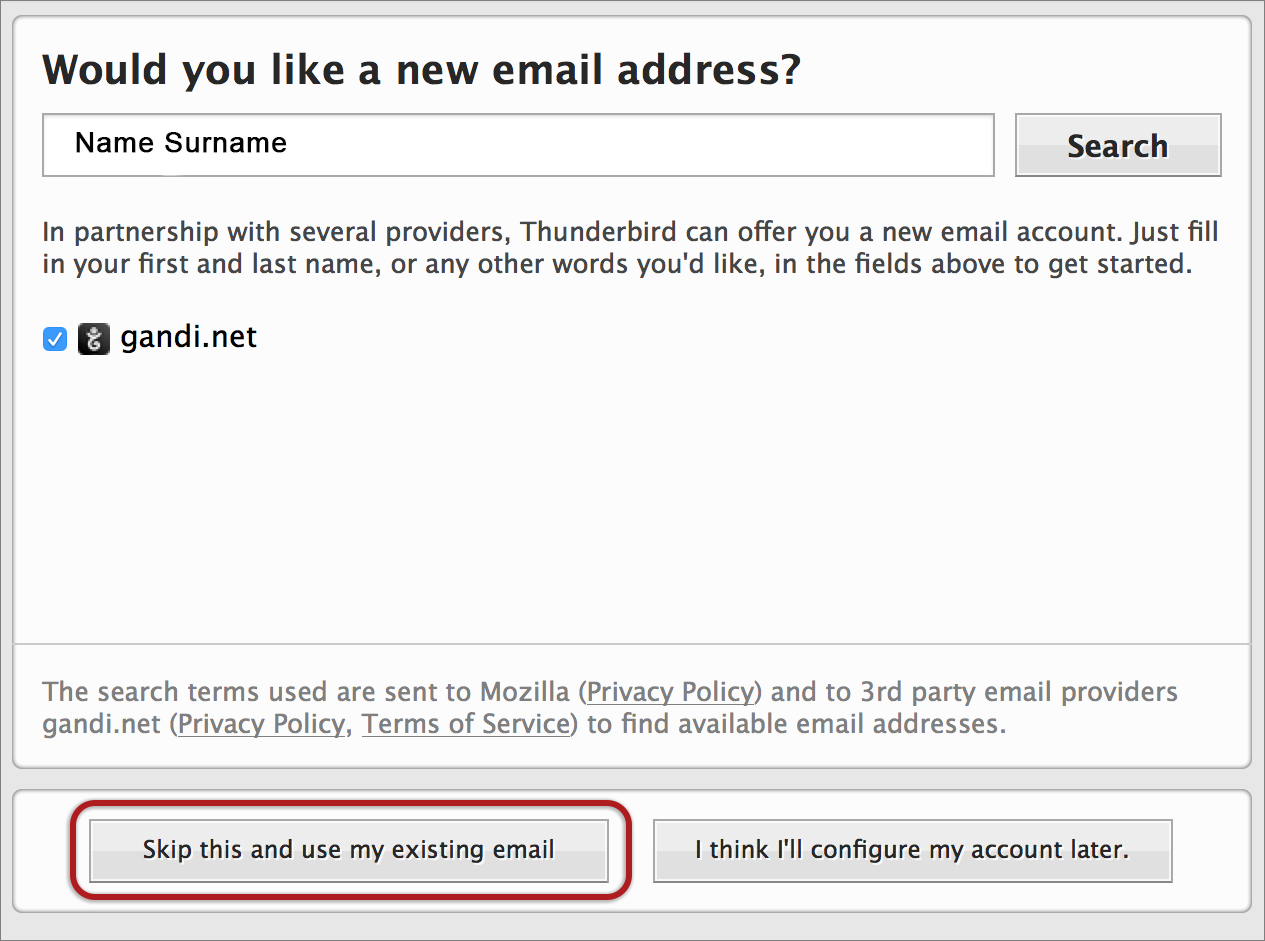Click the empty area below the gandi.net provider
This screenshot has width=1265, height=941.
coord(630,500)
